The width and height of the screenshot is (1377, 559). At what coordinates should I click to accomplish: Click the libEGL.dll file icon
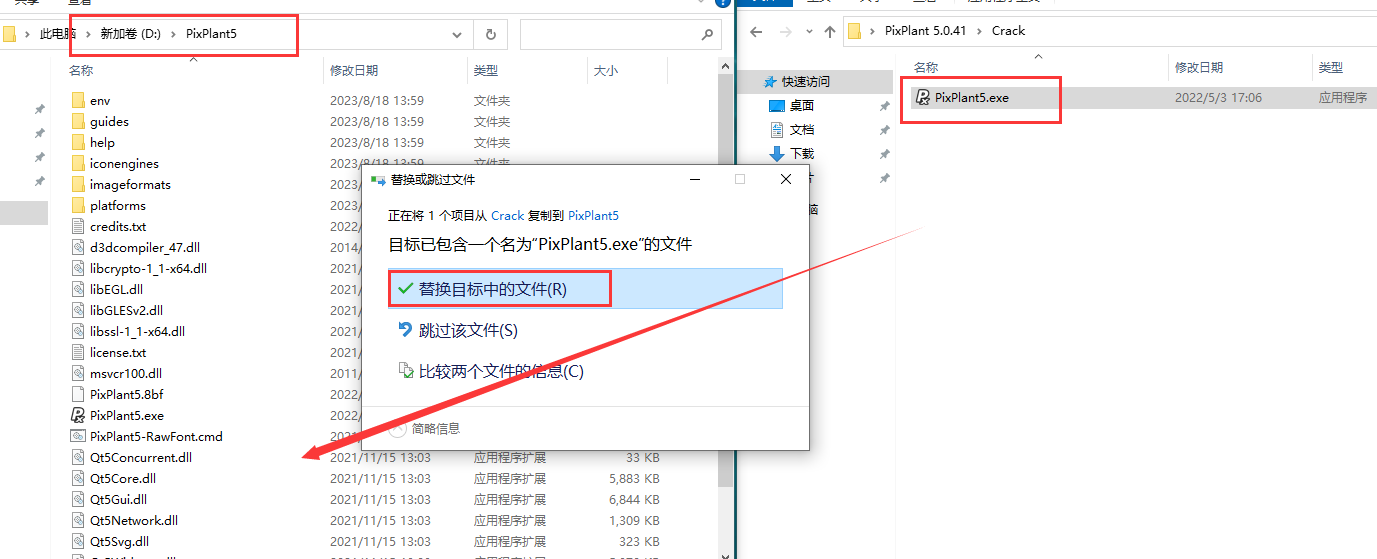pos(78,289)
